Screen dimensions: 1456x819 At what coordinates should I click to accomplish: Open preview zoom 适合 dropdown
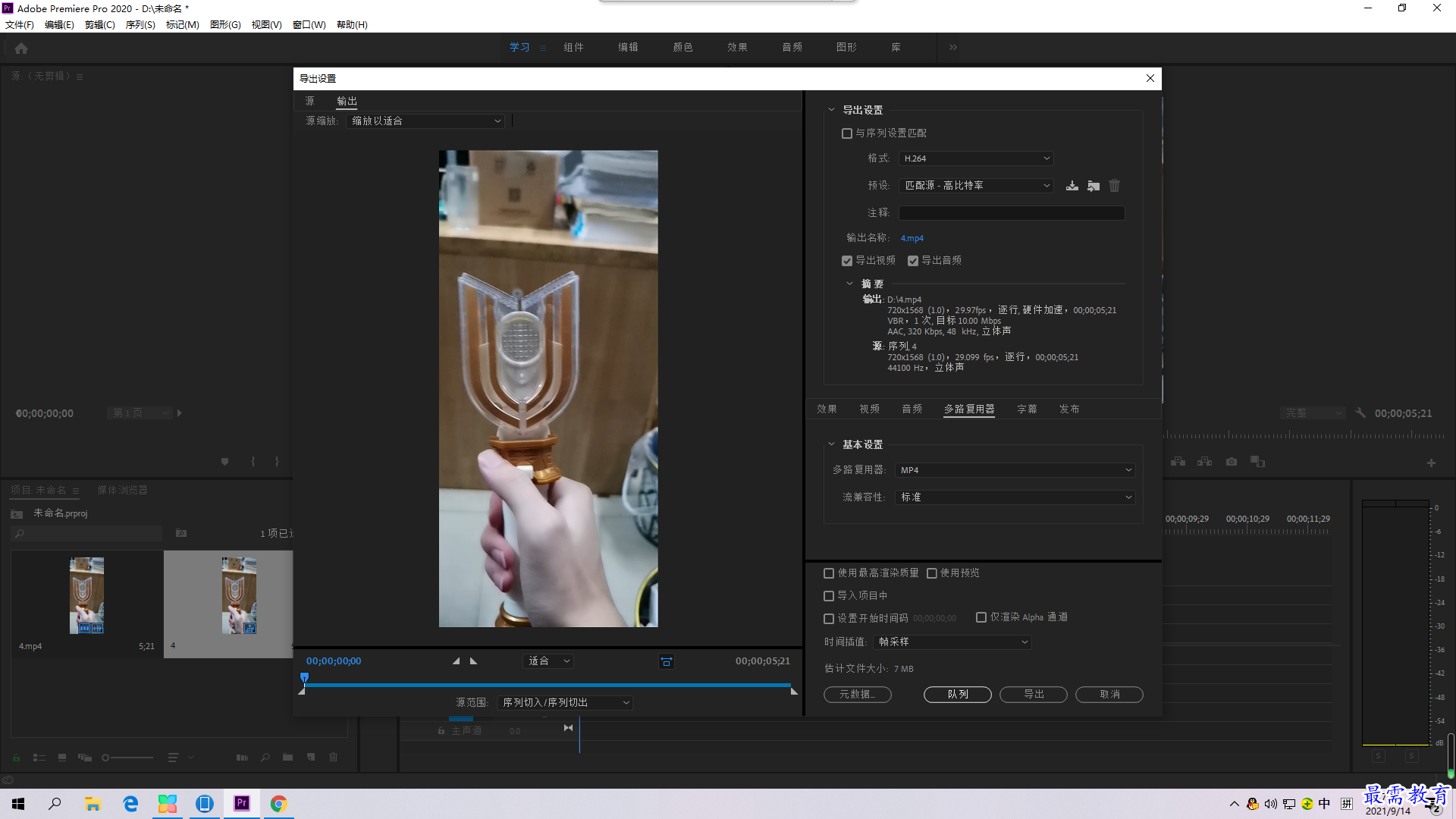(548, 661)
